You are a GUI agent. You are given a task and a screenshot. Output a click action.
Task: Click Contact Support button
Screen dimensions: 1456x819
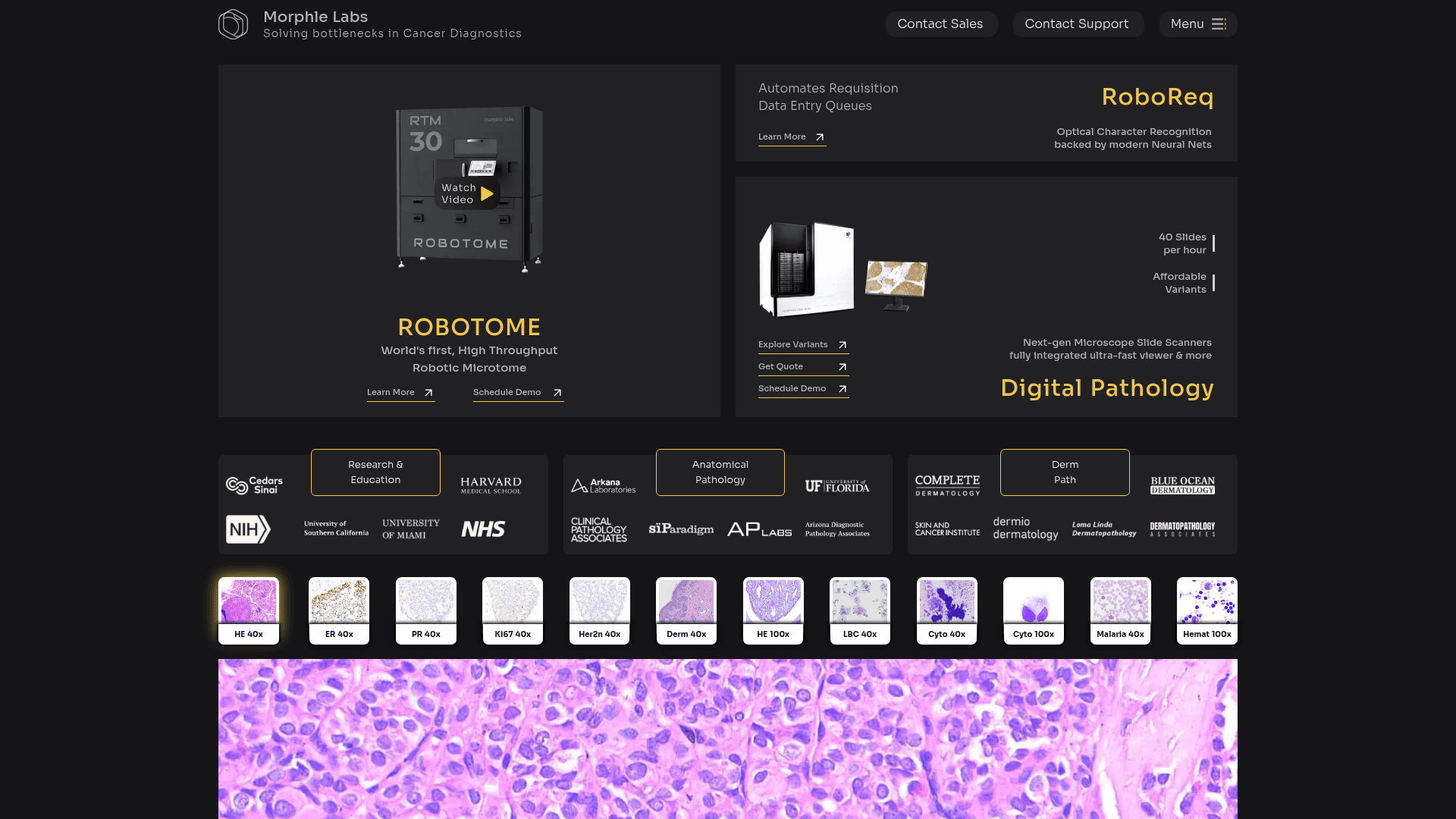click(1077, 24)
